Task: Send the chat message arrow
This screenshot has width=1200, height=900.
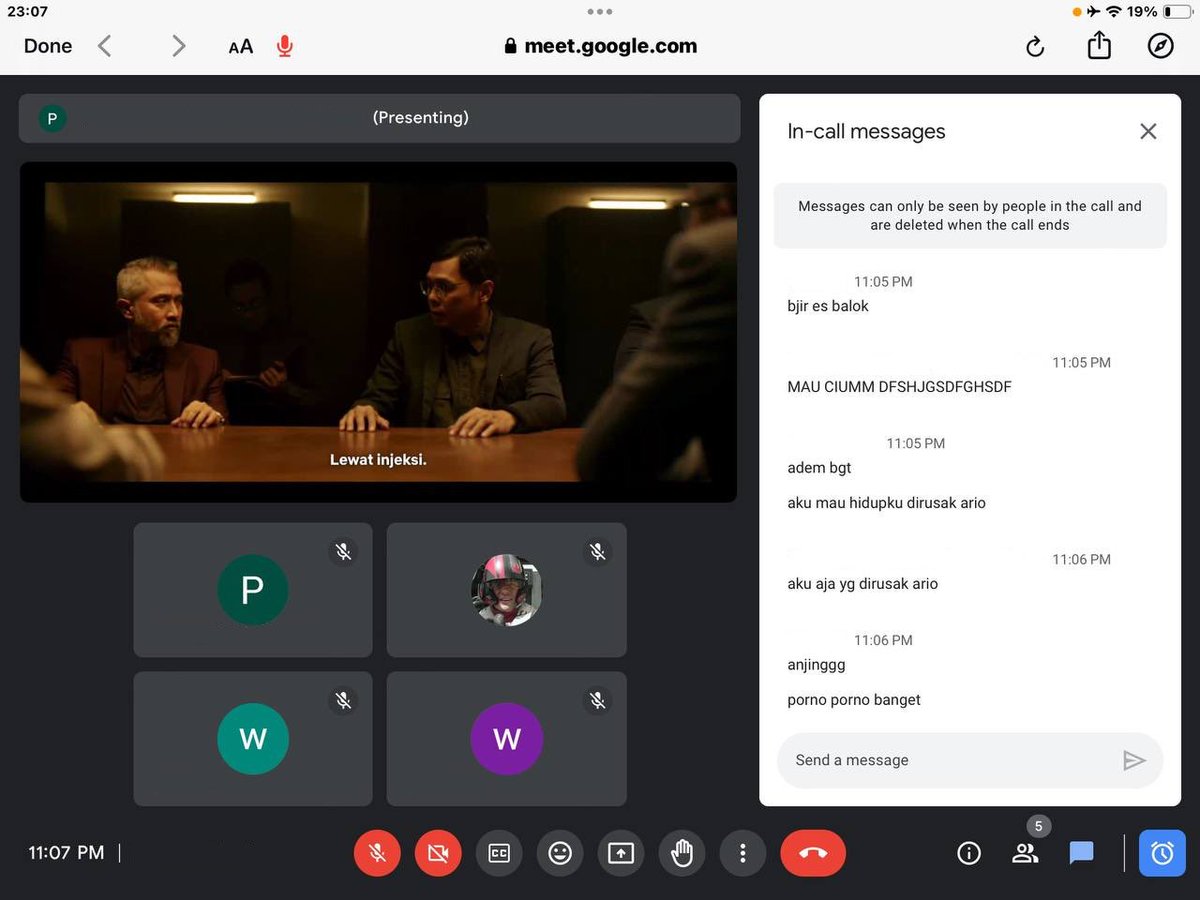Action: click(x=1134, y=761)
